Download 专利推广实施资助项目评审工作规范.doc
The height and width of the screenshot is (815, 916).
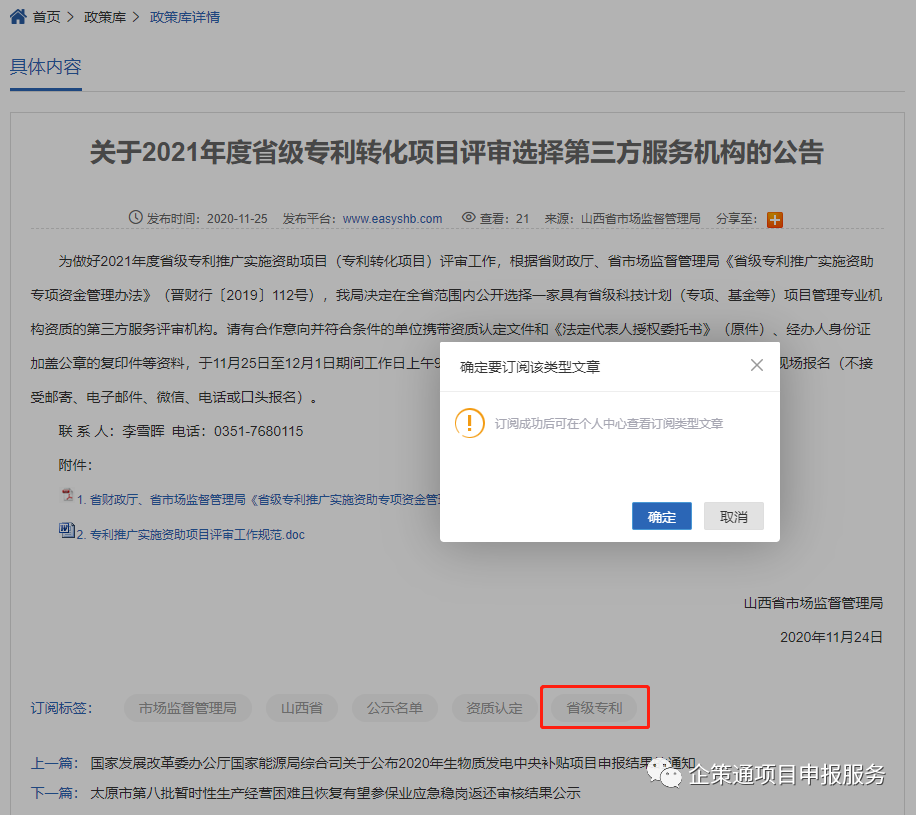pyautogui.click(x=191, y=535)
